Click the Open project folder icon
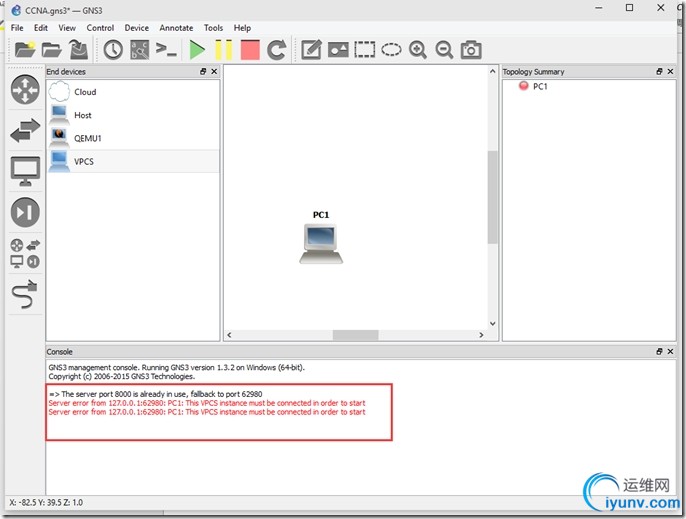 [x=52, y=49]
